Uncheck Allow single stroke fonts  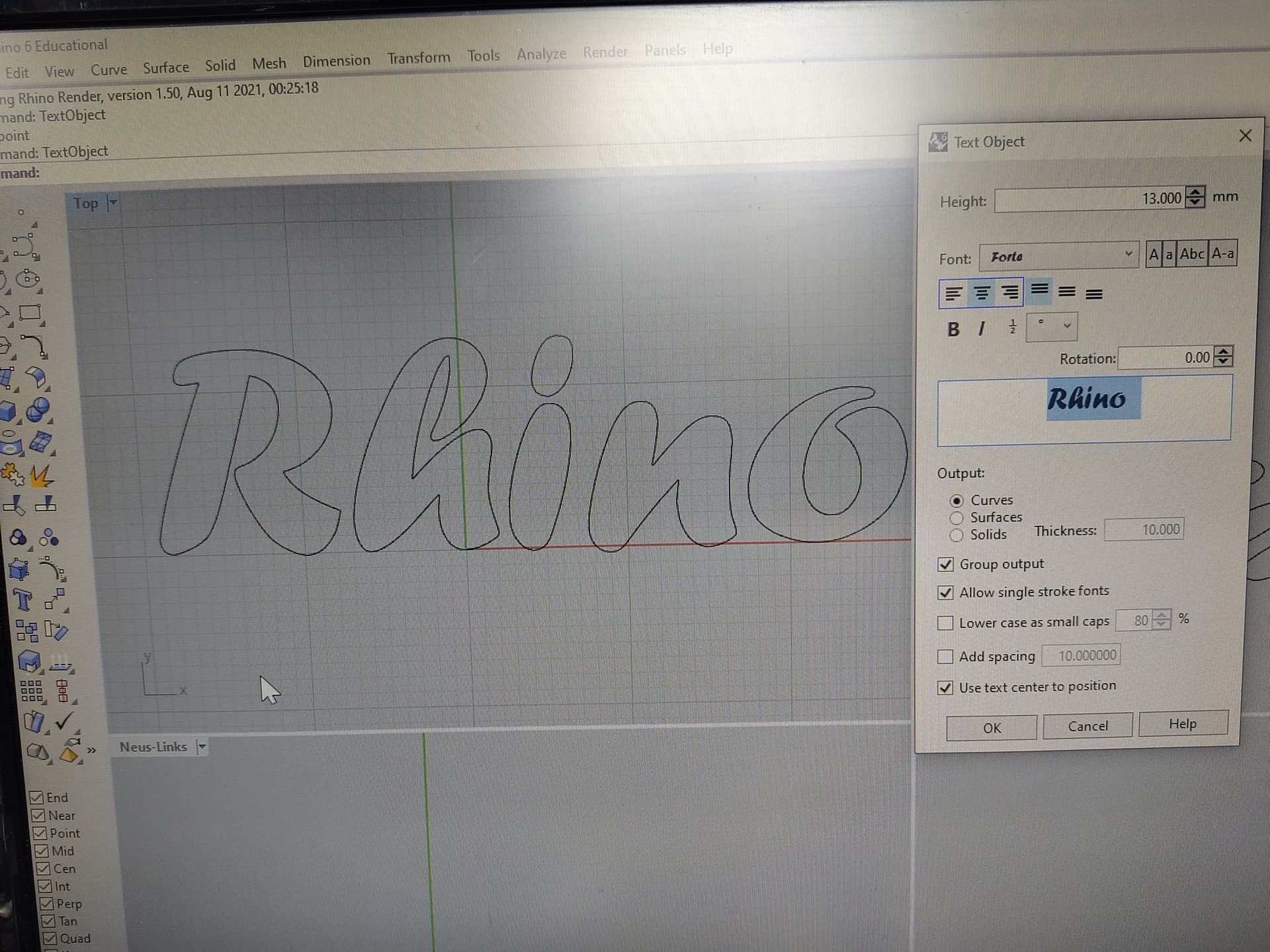[x=946, y=593]
